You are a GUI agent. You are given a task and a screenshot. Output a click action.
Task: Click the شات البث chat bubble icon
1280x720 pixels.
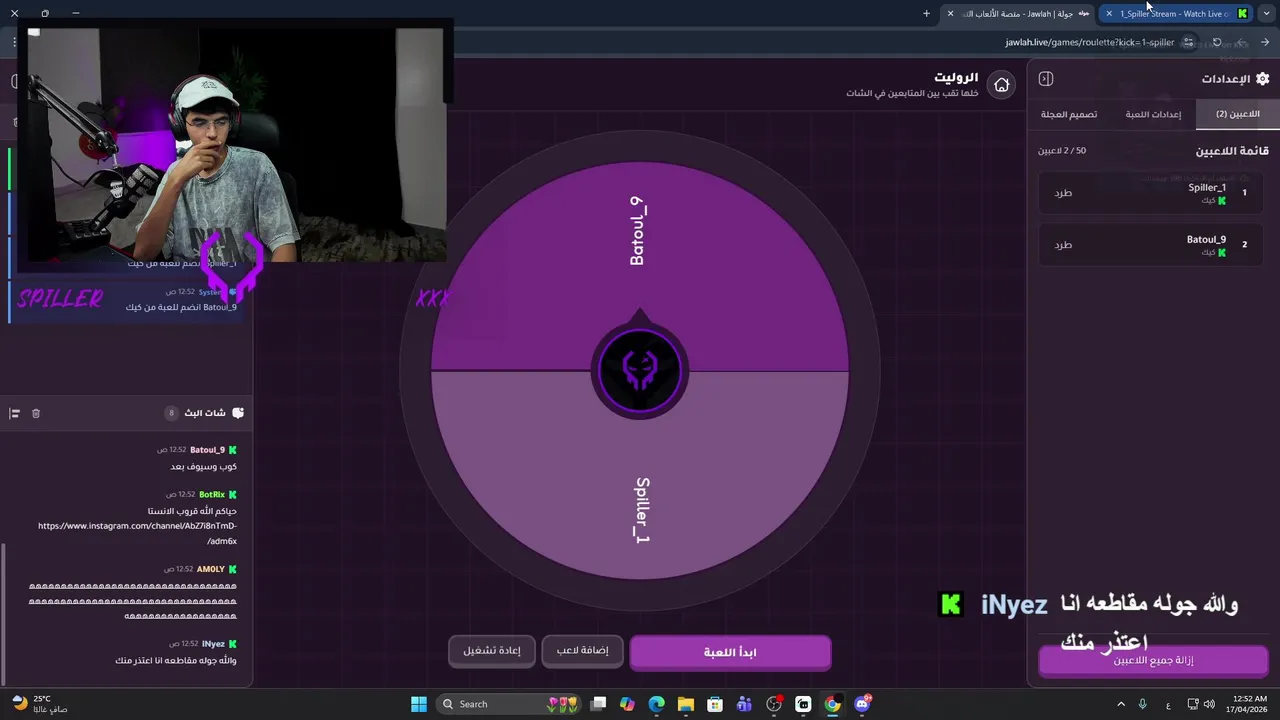(238, 413)
